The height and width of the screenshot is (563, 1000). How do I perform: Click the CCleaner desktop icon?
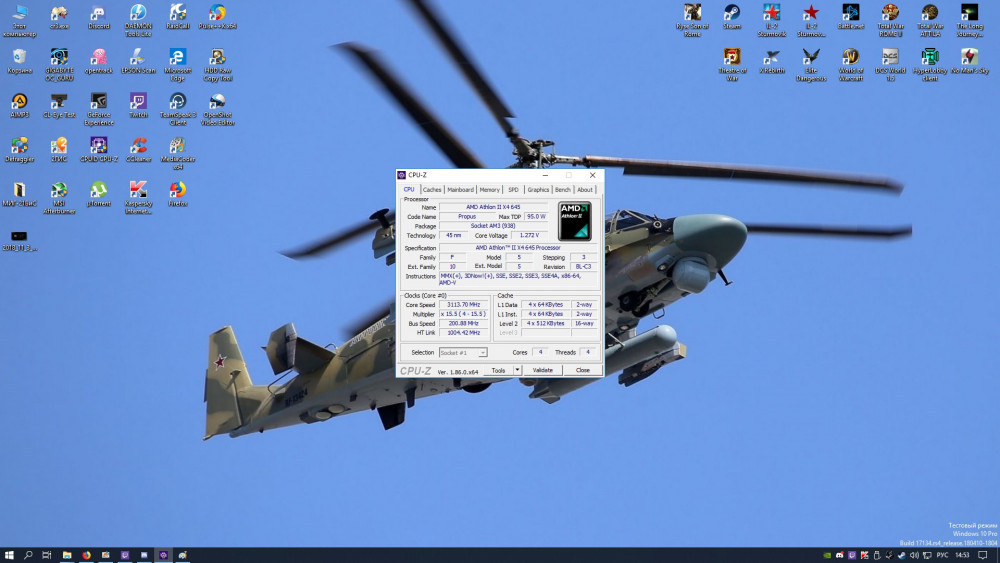click(x=138, y=146)
